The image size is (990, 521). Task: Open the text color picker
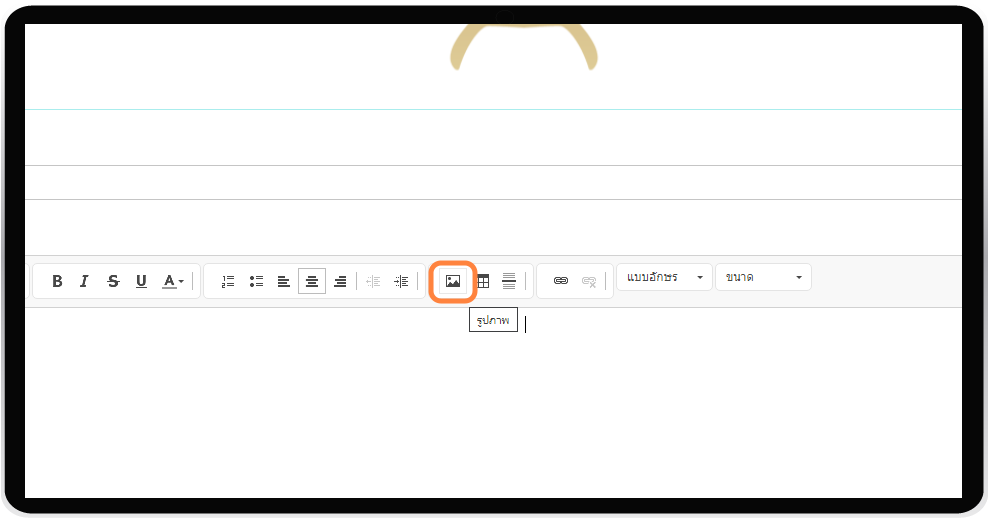click(x=172, y=281)
